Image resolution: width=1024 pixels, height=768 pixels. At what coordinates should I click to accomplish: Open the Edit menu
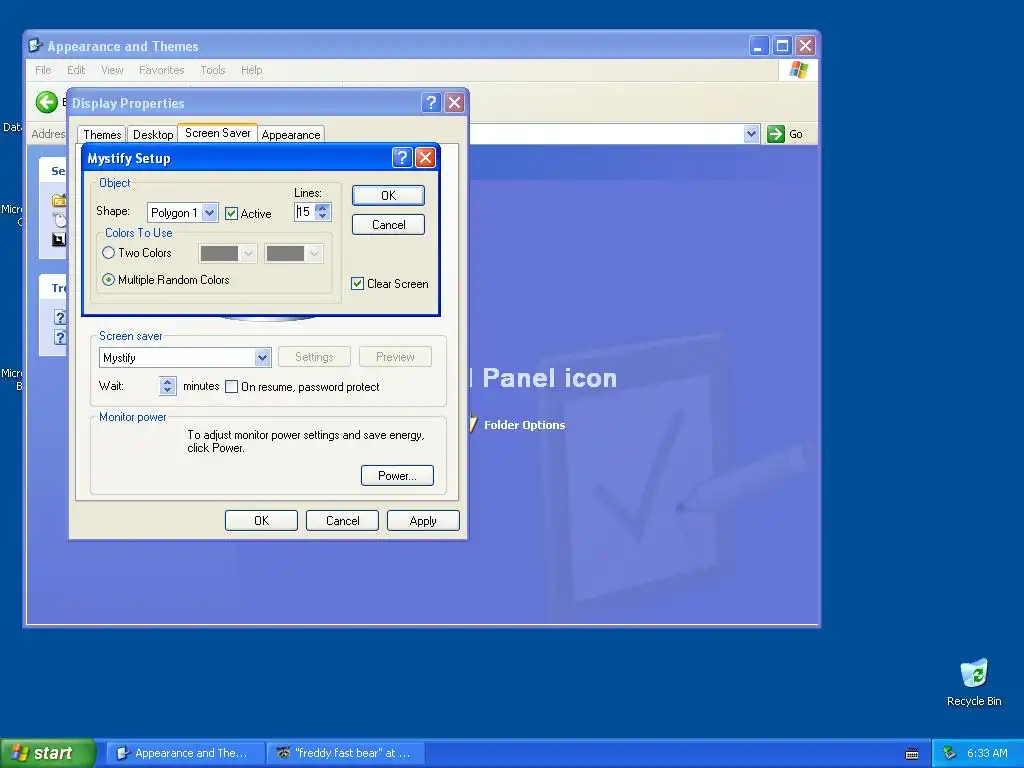[x=76, y=70]
